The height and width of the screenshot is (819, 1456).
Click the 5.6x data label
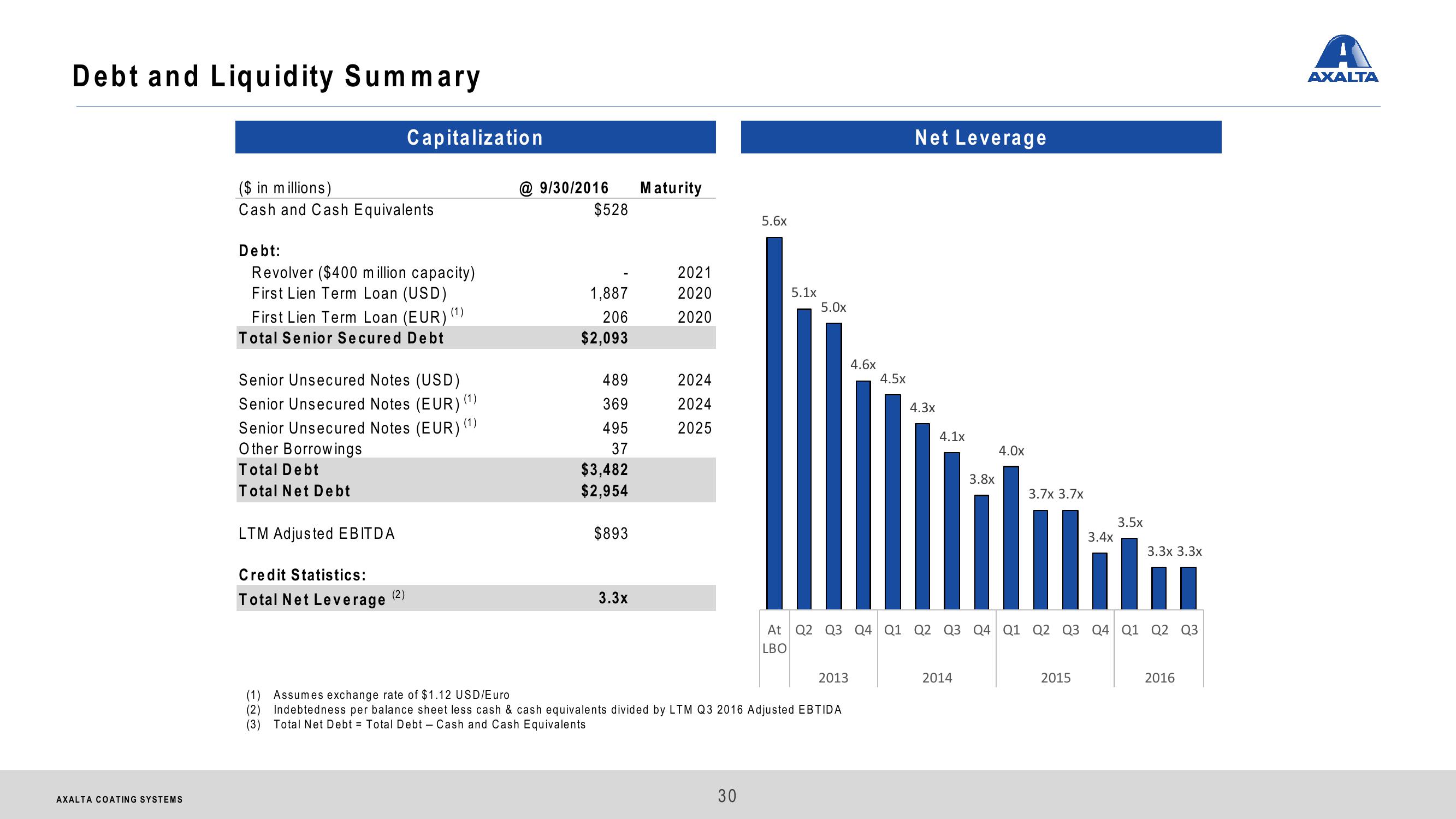(x=774, y=221)
